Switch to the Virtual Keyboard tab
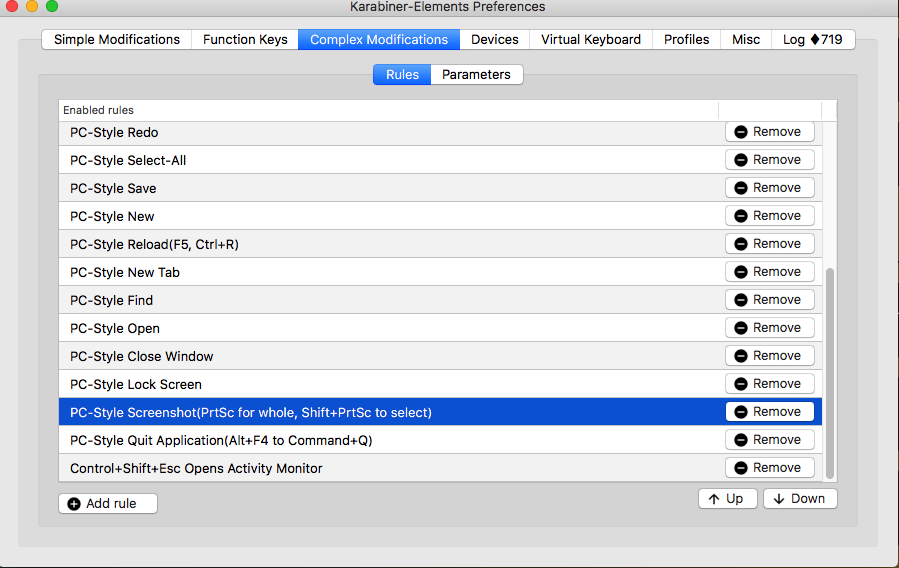 click(x=591, y=40)
